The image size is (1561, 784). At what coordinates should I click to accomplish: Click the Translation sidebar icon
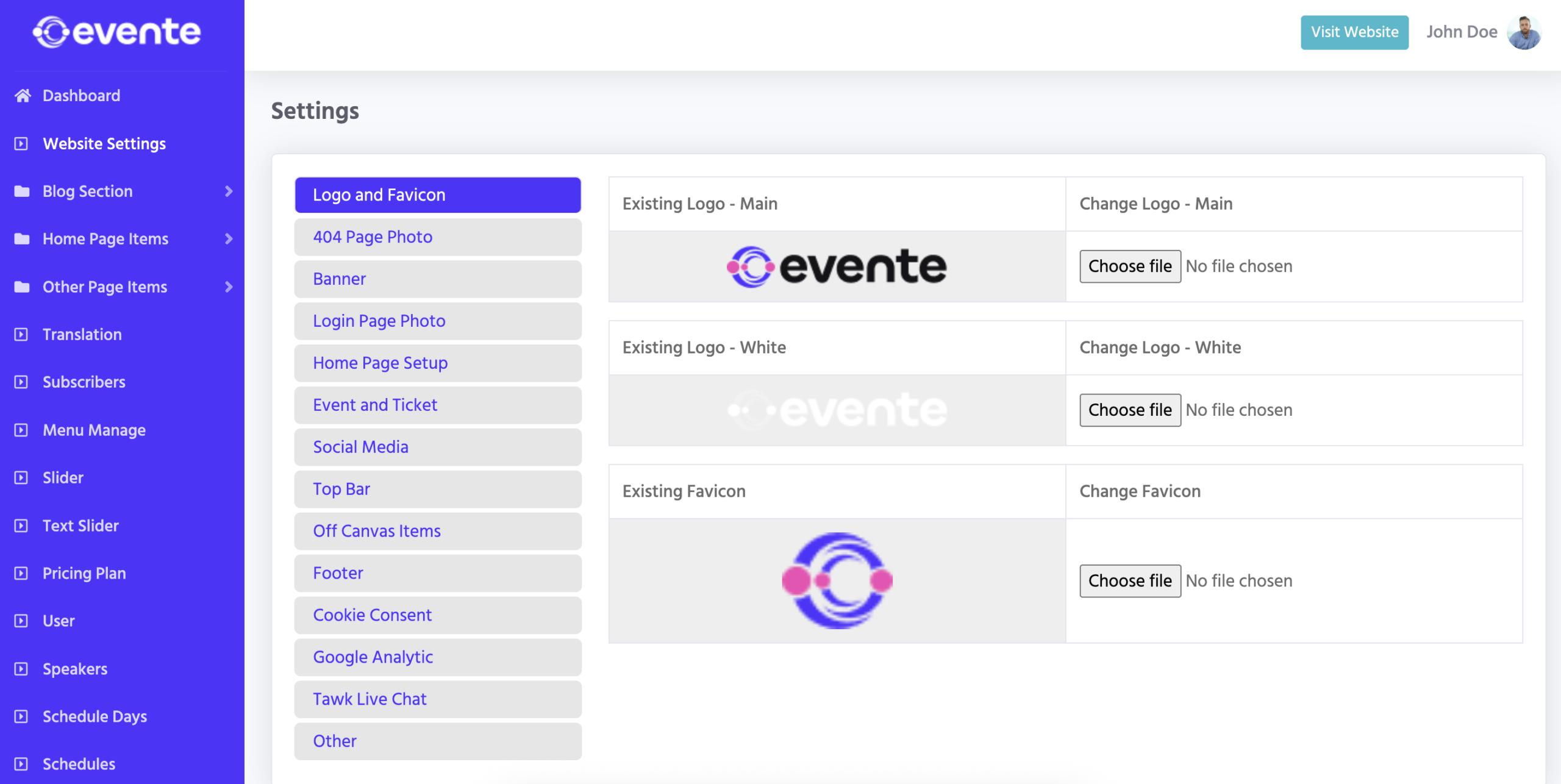pyautogui.click(x=21, y=335)
